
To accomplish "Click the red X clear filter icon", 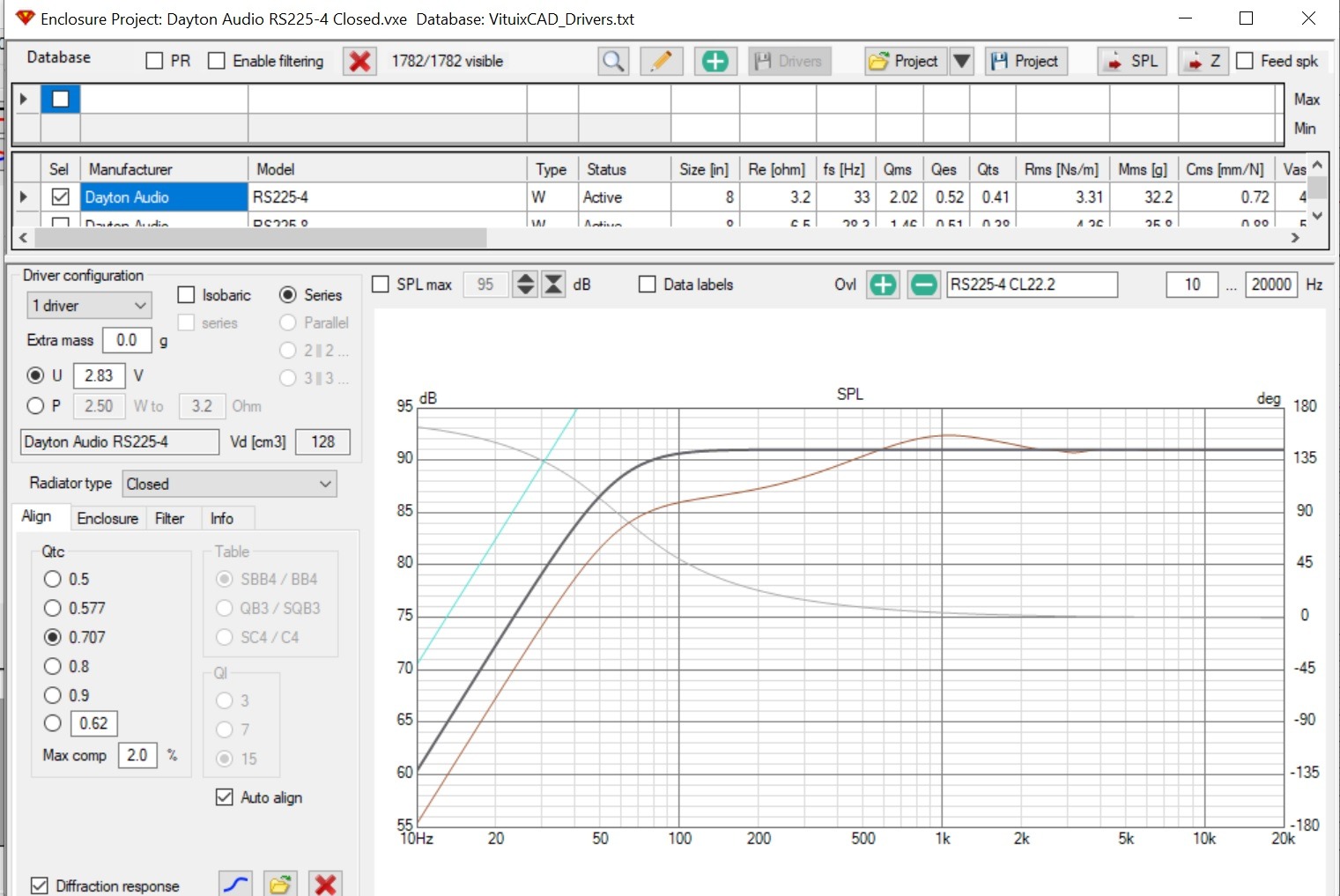I will point(359,61).
